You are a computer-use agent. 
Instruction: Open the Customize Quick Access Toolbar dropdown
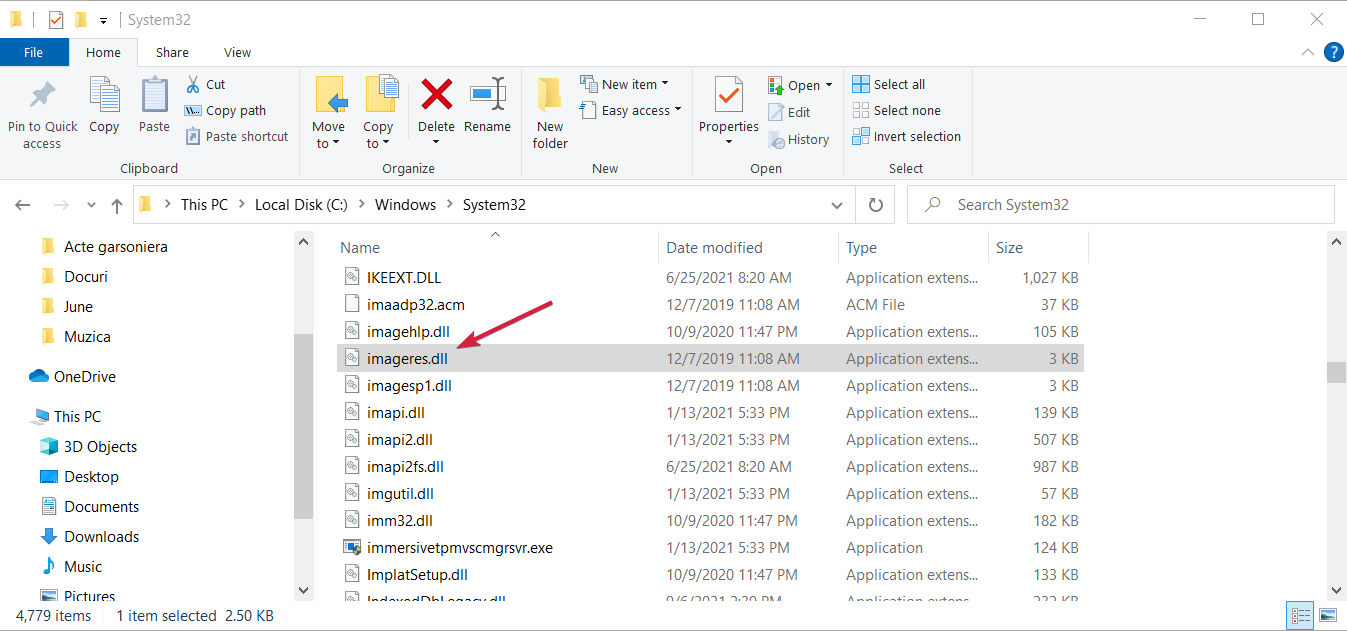(103, 20)
